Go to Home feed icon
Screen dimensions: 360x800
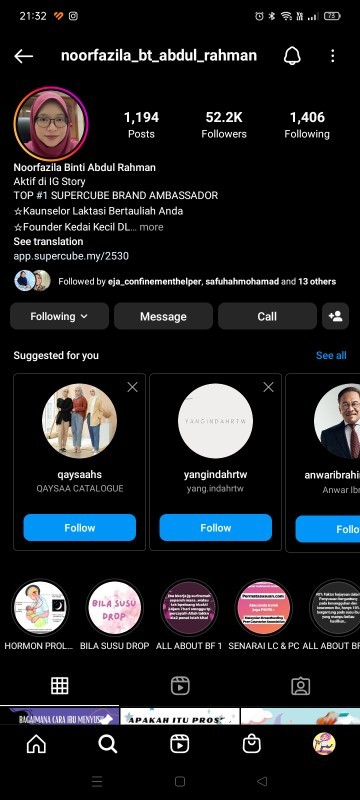pyautogui.click(x=36, y=744)
